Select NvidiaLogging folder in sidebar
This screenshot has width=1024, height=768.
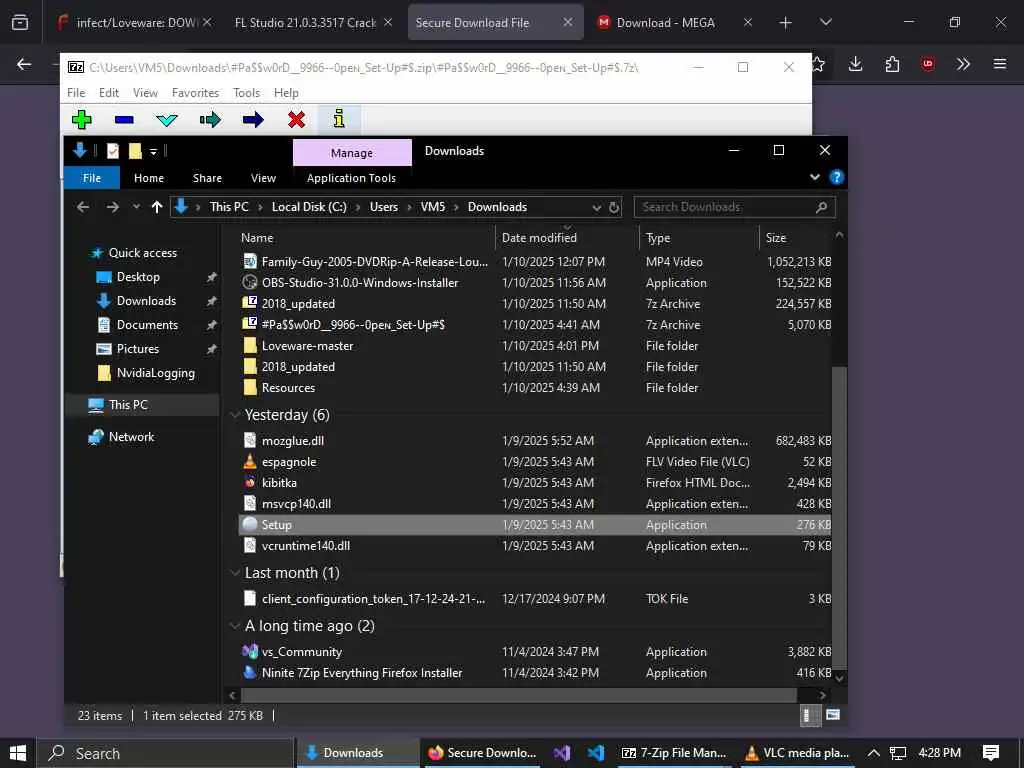pyautogui.click(x=155, y=373)
